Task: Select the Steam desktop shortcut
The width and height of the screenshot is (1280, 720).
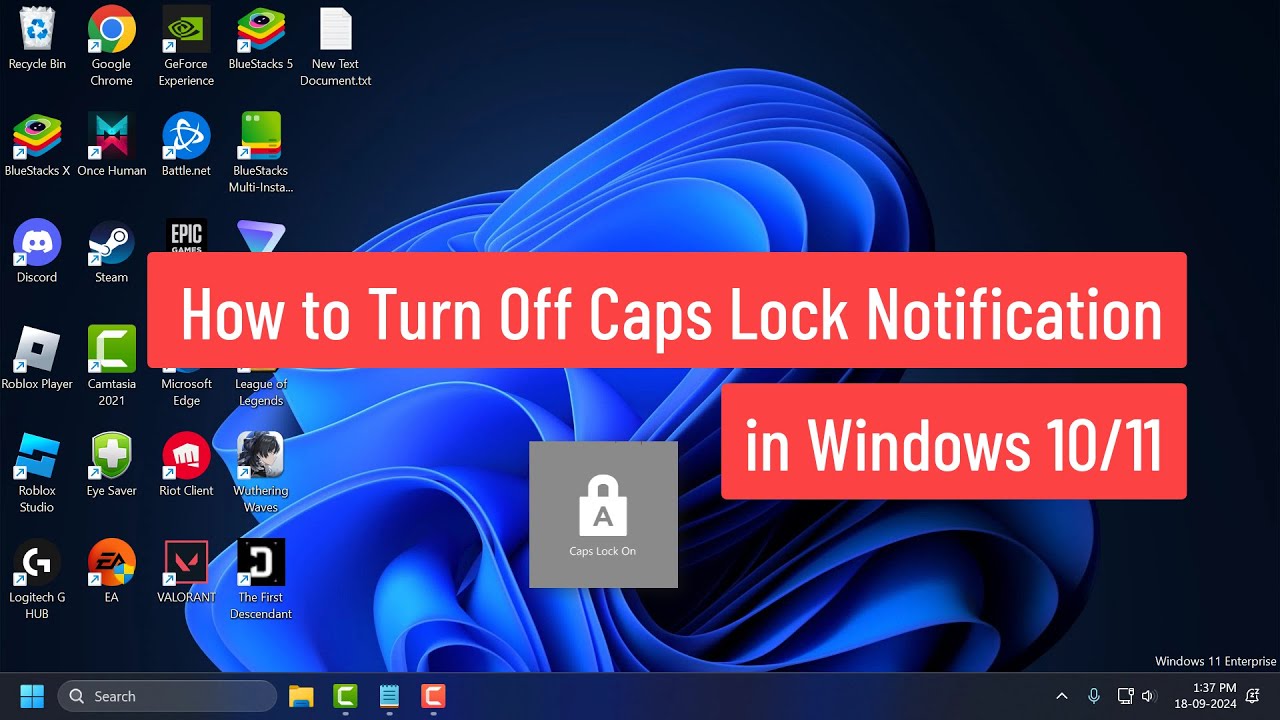Action: (x=111, y=252)
